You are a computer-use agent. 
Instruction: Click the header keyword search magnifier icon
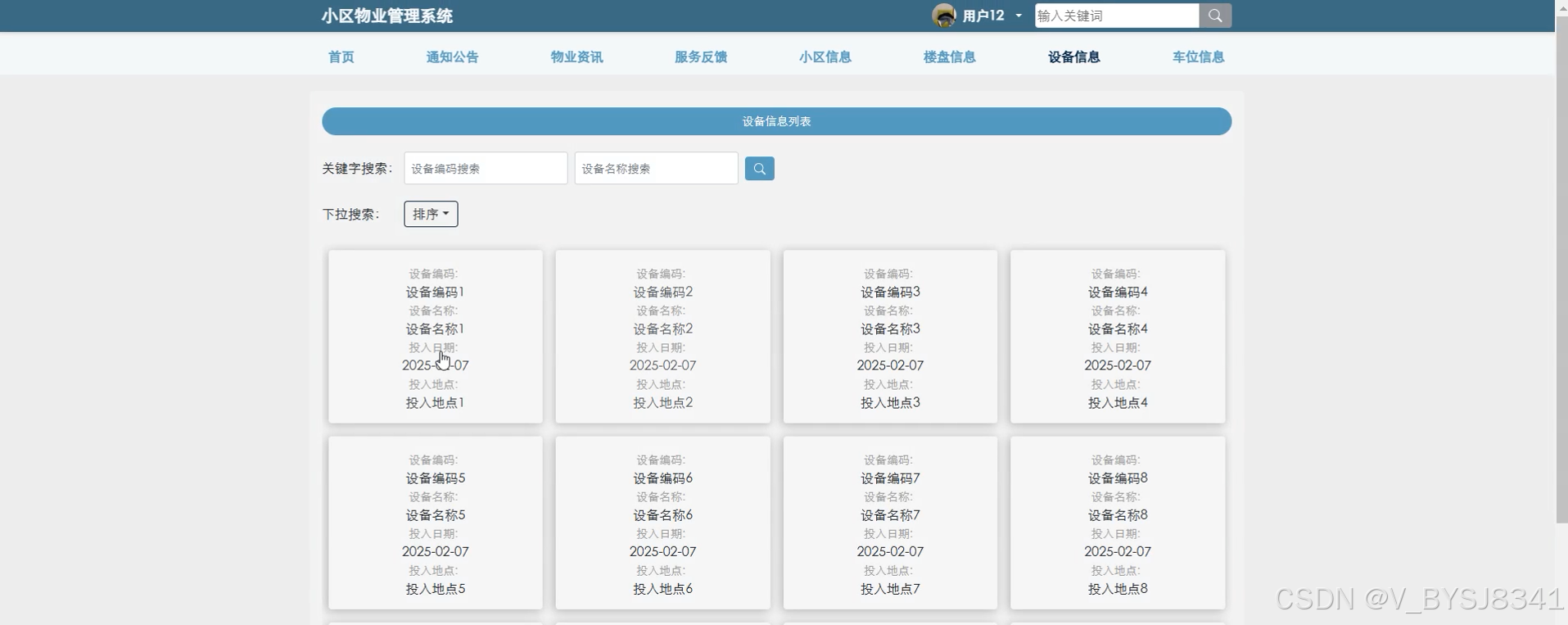pyautogui.click(x=1215, y=16)
